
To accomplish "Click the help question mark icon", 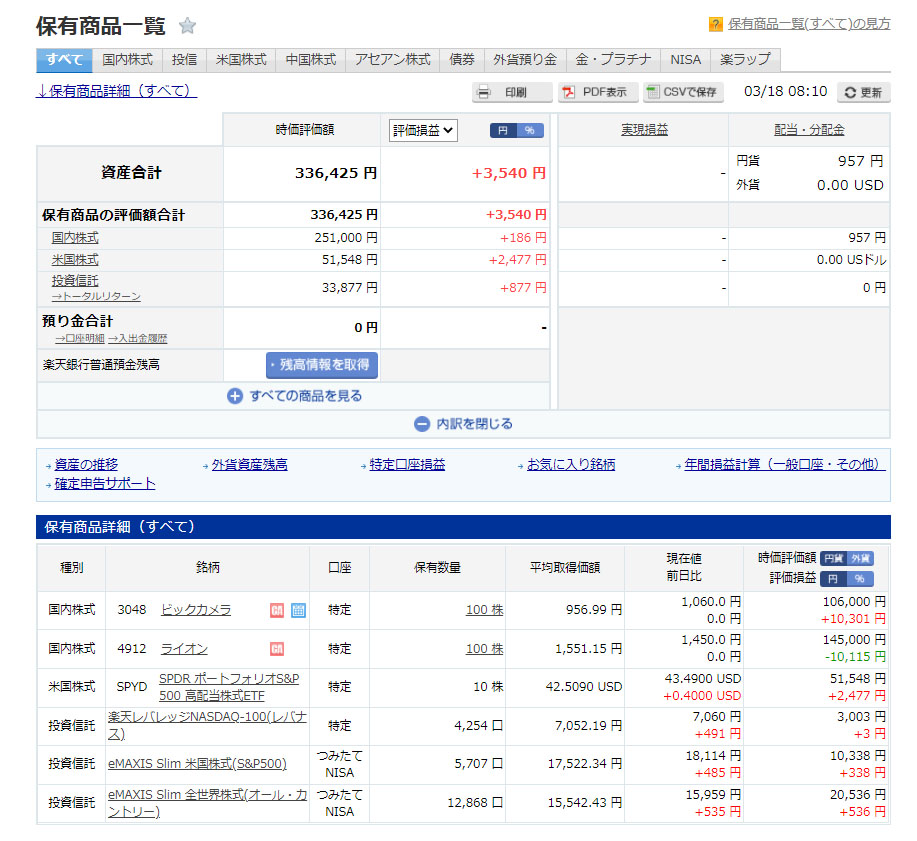I will tap(715, 24).
